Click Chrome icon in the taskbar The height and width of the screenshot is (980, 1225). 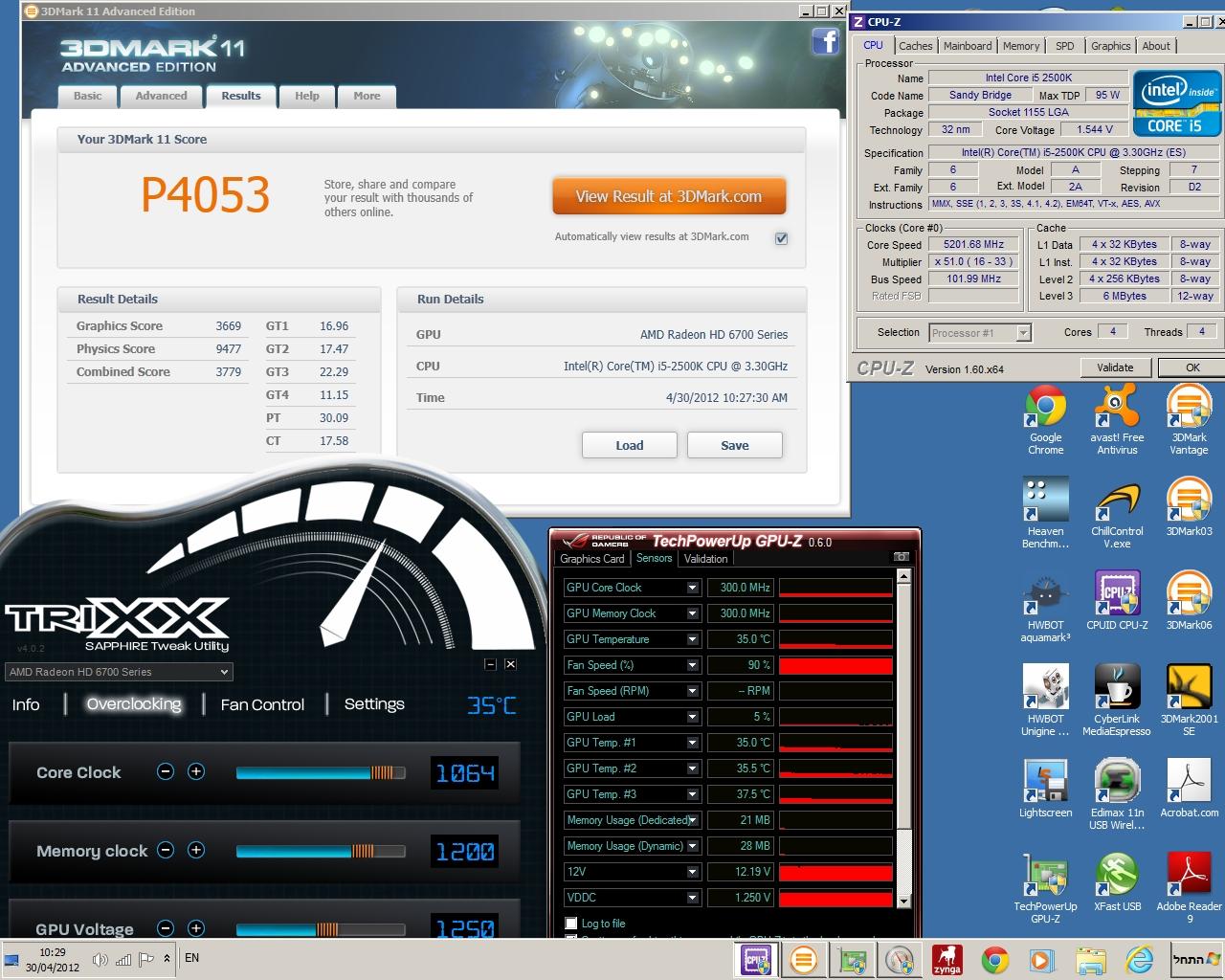(994, 960)
